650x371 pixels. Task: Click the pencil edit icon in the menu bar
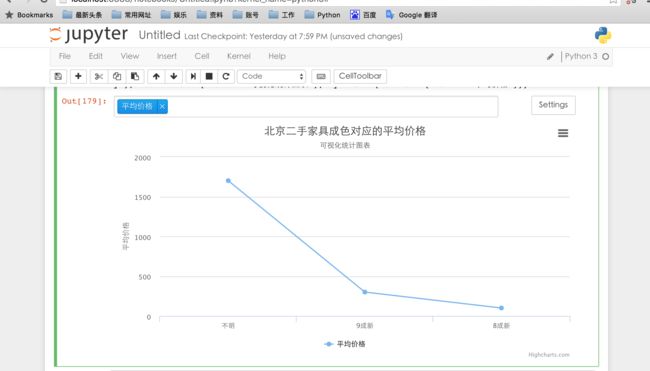[x=550, y=56]
